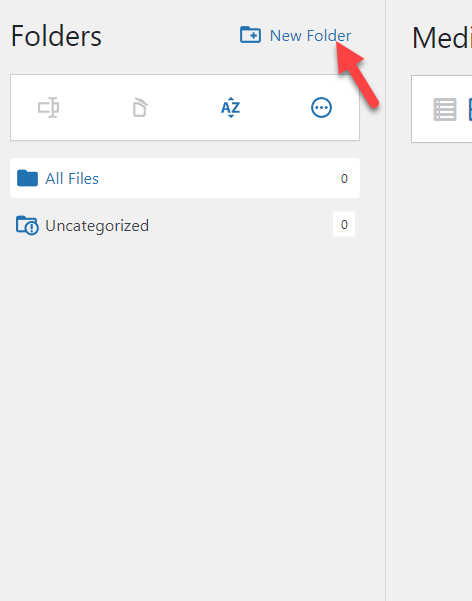Click the All Files item count
This screenshot has height=601, width=472.
pyautogui.click(x=344, y=179)
